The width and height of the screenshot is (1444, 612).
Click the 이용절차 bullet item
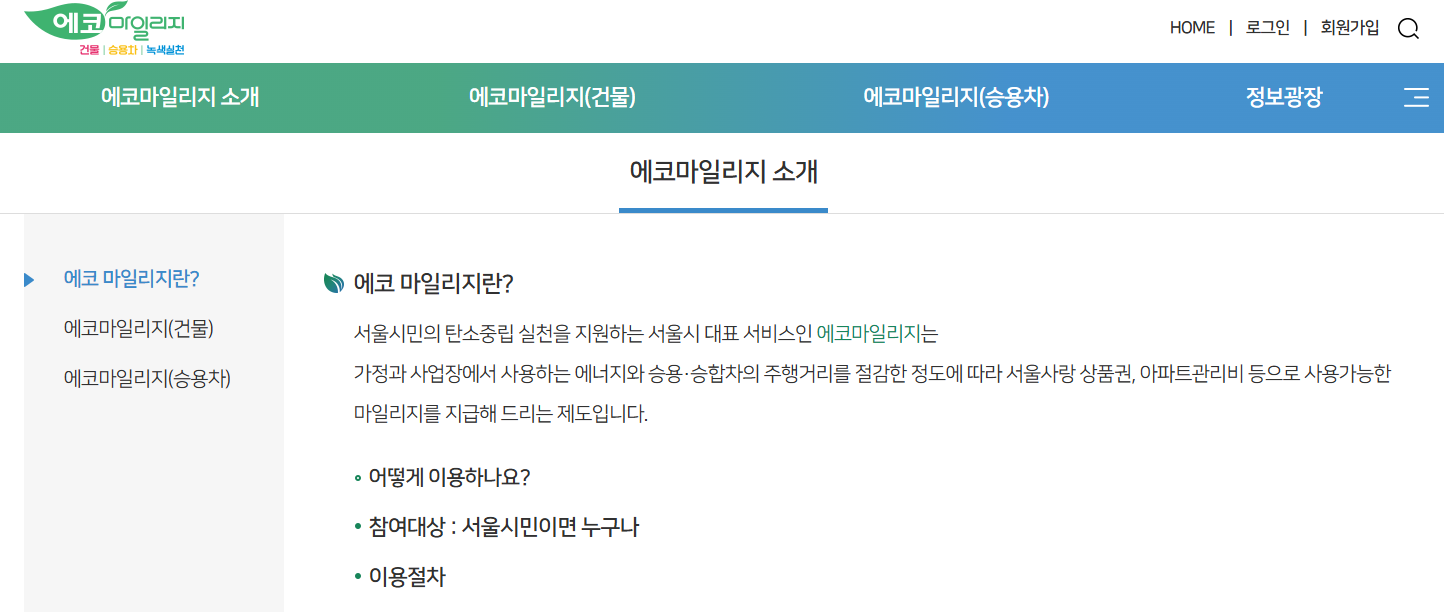click(x=406, y=576)
